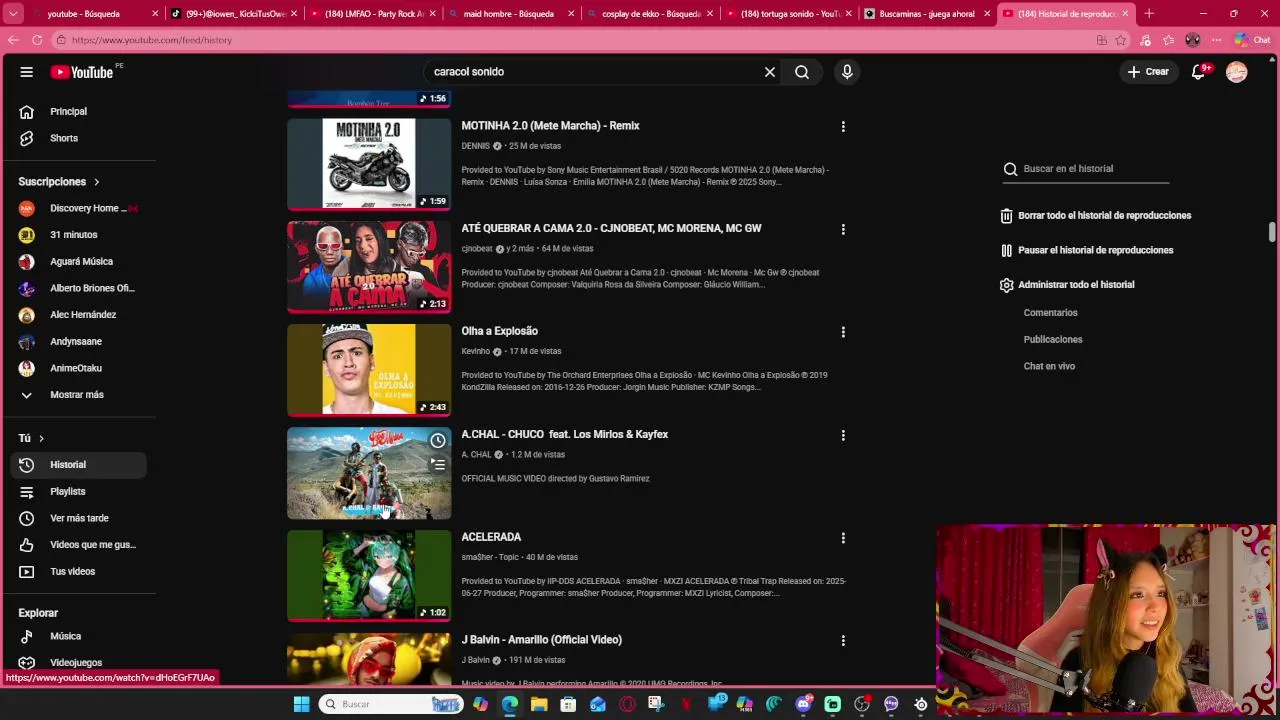The image size is (1280, 720).
Task: Expand Suscripciones section chevron
Action: pos(97,182)
